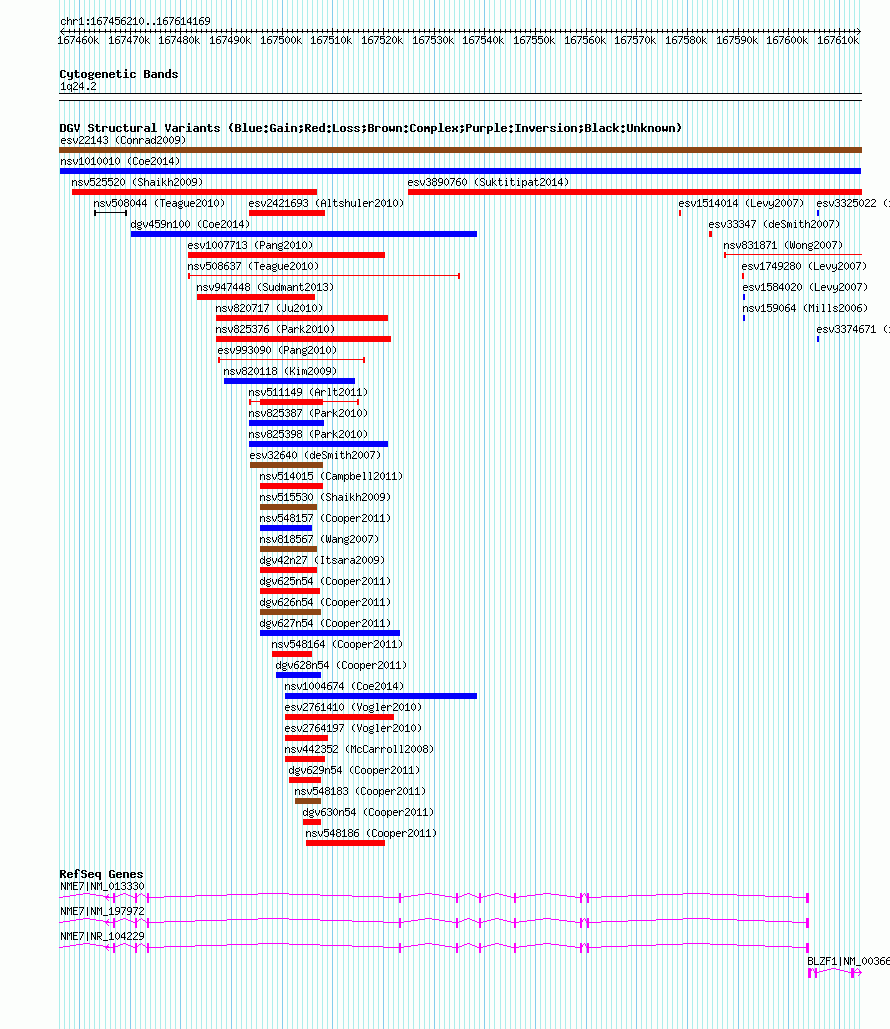Click the DGV Structural Variants track title

click(x=371, y=128)
